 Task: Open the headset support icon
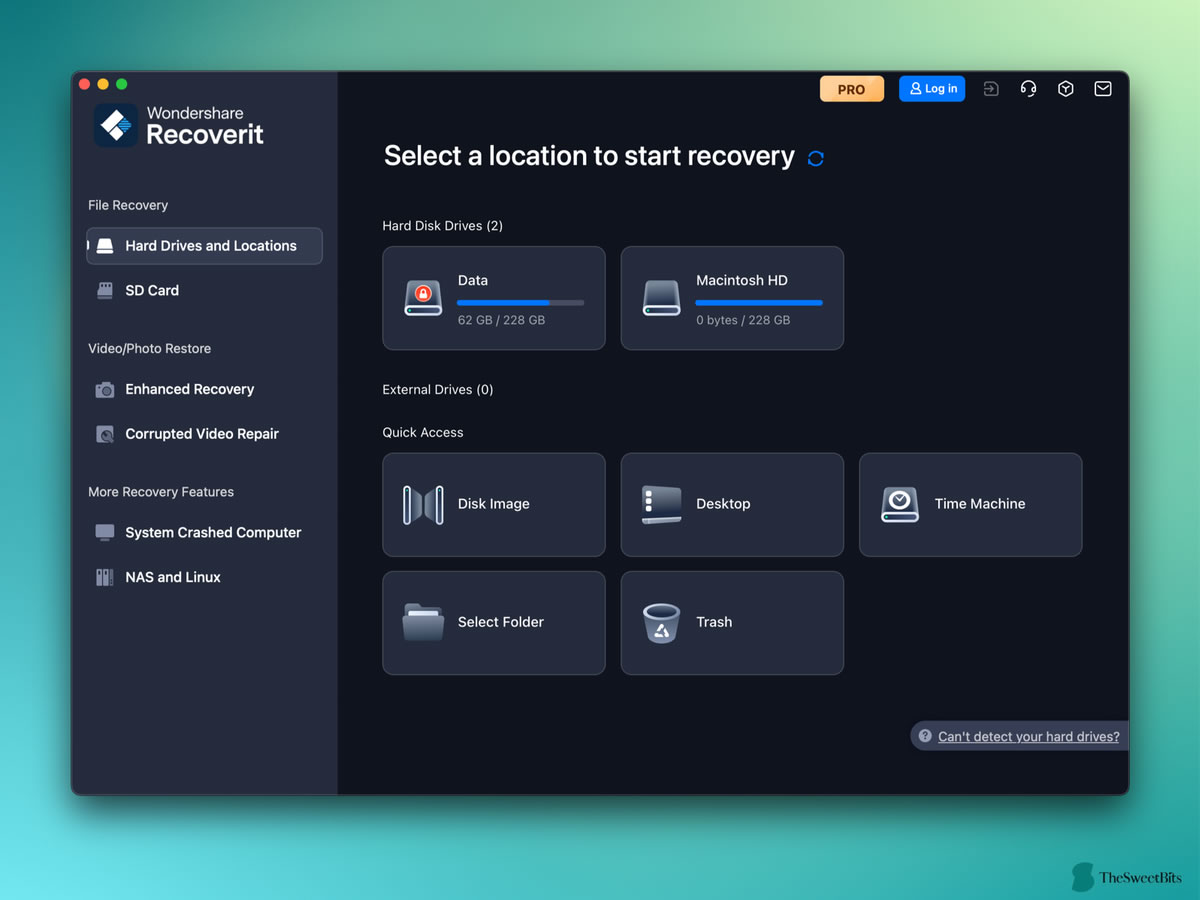tap(1028, 89)
